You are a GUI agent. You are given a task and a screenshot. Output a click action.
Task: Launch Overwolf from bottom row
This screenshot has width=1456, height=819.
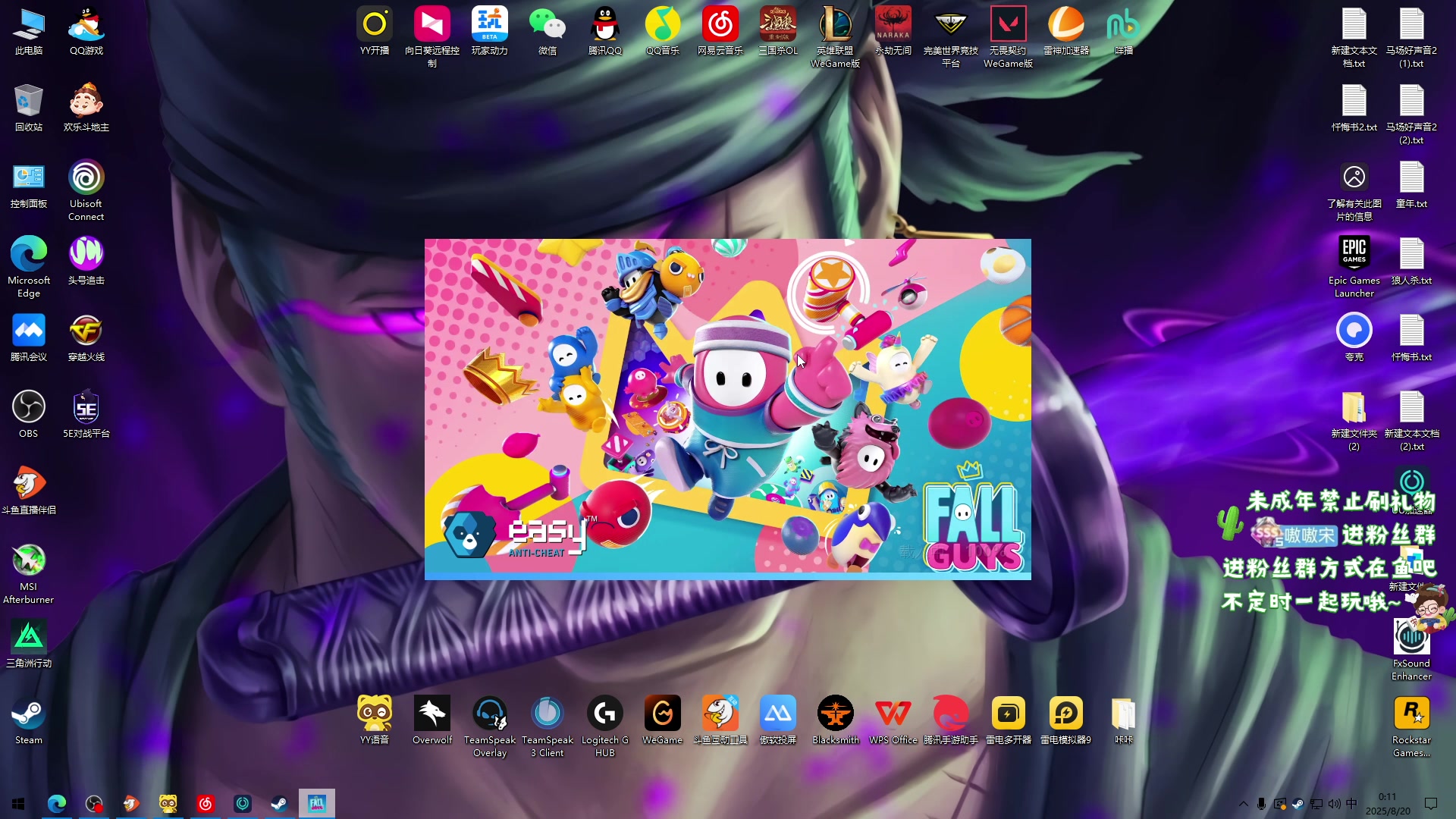[x=432, y=721]
